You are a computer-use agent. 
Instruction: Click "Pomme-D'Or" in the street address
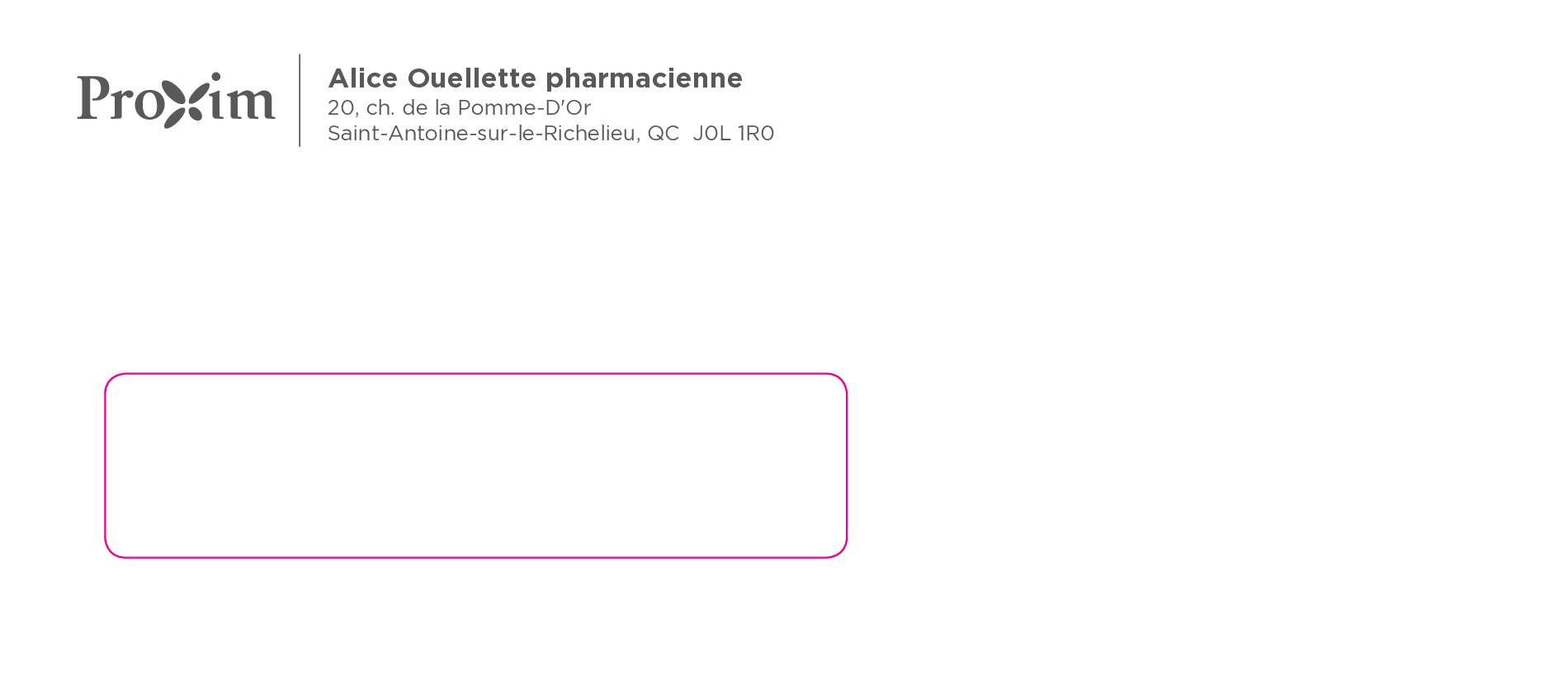point(524,108)
